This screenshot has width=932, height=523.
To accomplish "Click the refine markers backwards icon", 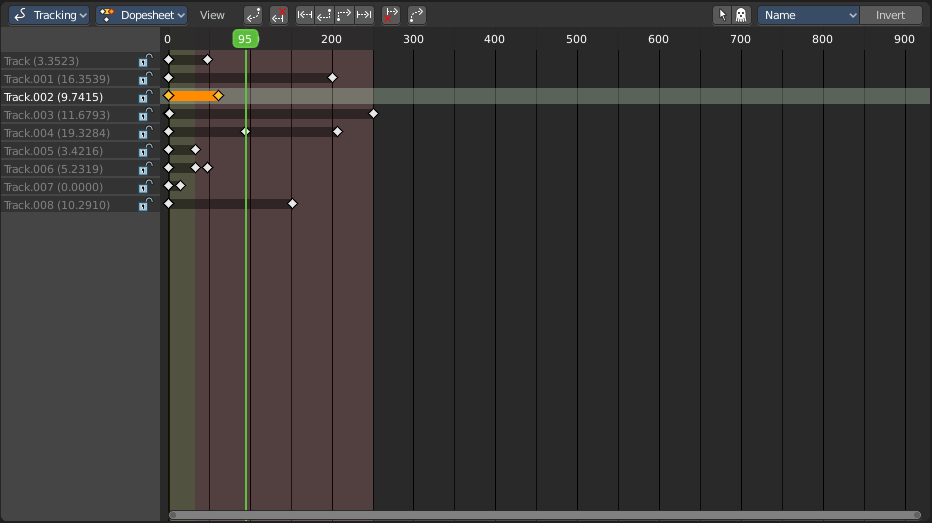I will point(253,15).
